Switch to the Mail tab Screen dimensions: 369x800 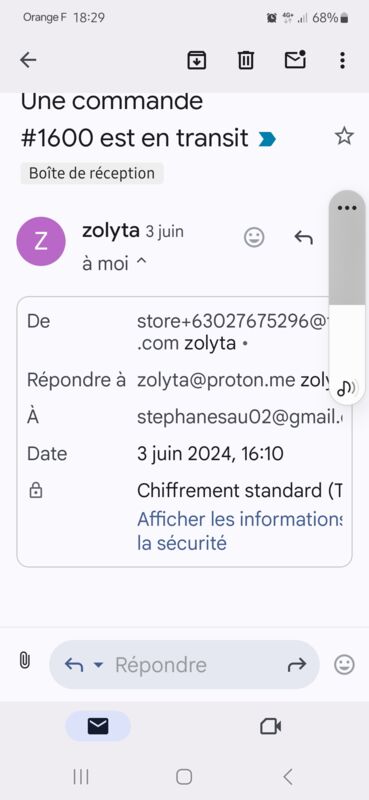point(98,726)
